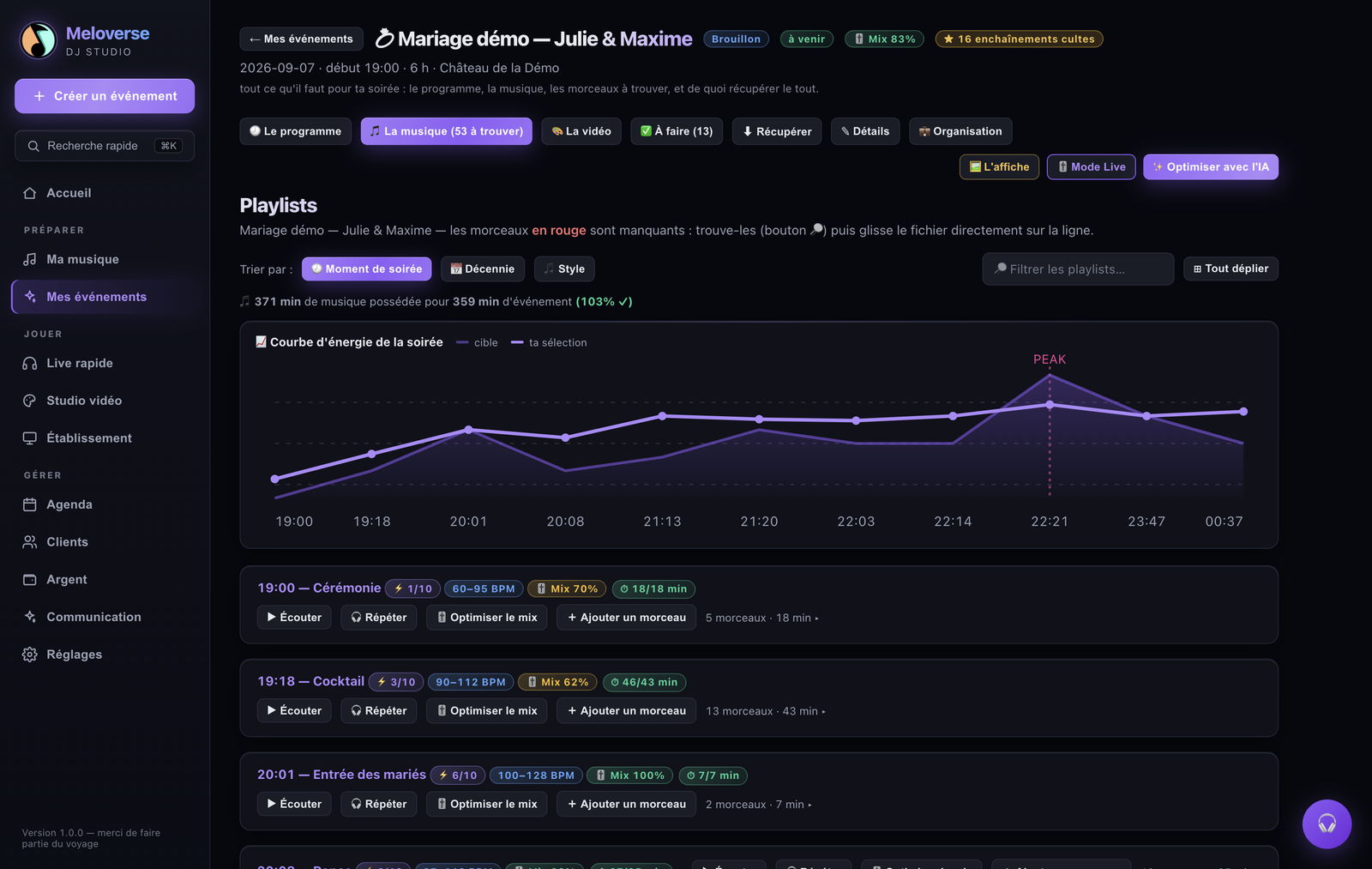Click the 00:37 endpoint of the energy curve
The width and height of the screenshot is (1372, 869).
pos(1243,412)
